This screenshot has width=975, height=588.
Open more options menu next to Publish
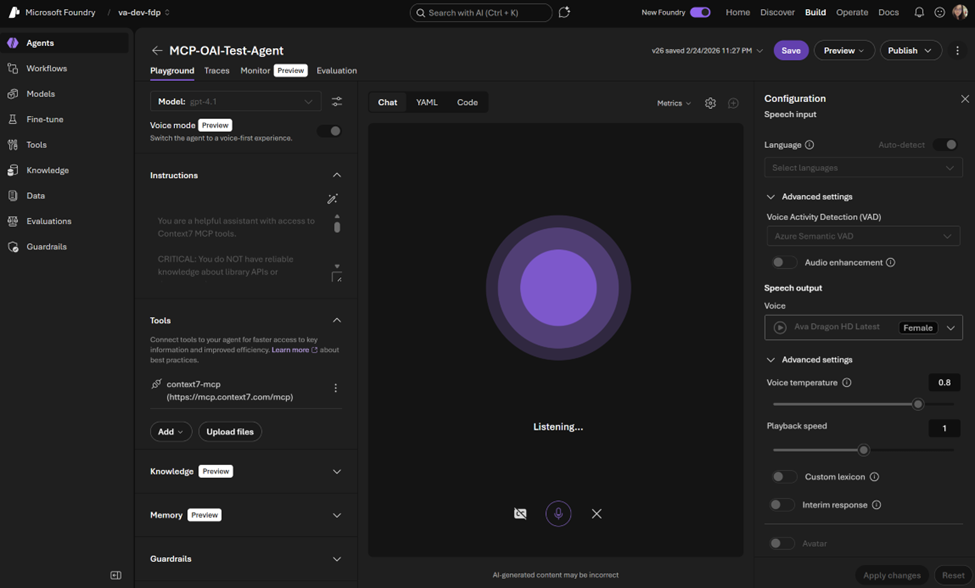(x=958, y=50)
